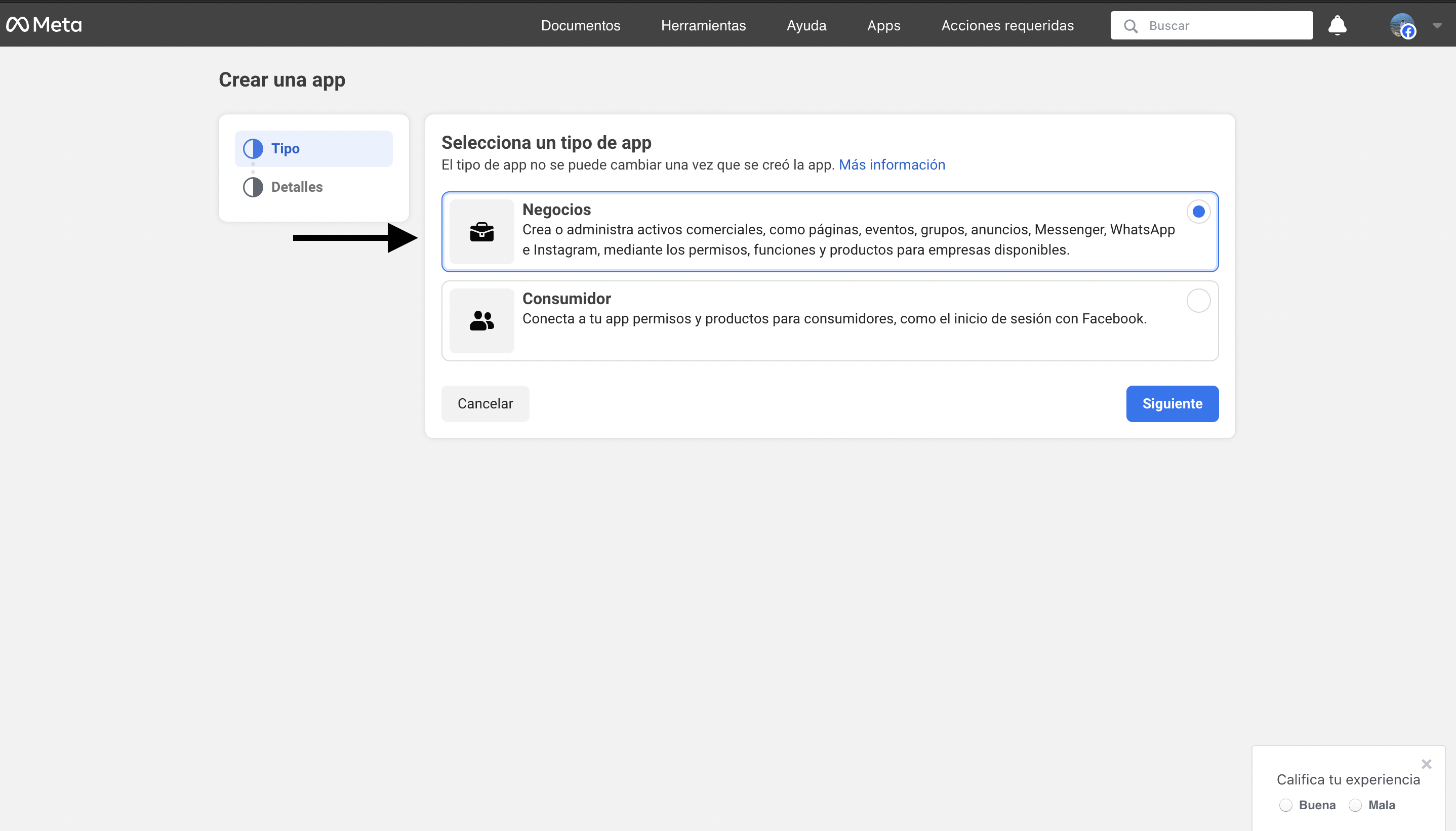The width and height of the screenshot is (1456, 831).
Task: Open the notifications bell
Action: [x=1337, y=25]
